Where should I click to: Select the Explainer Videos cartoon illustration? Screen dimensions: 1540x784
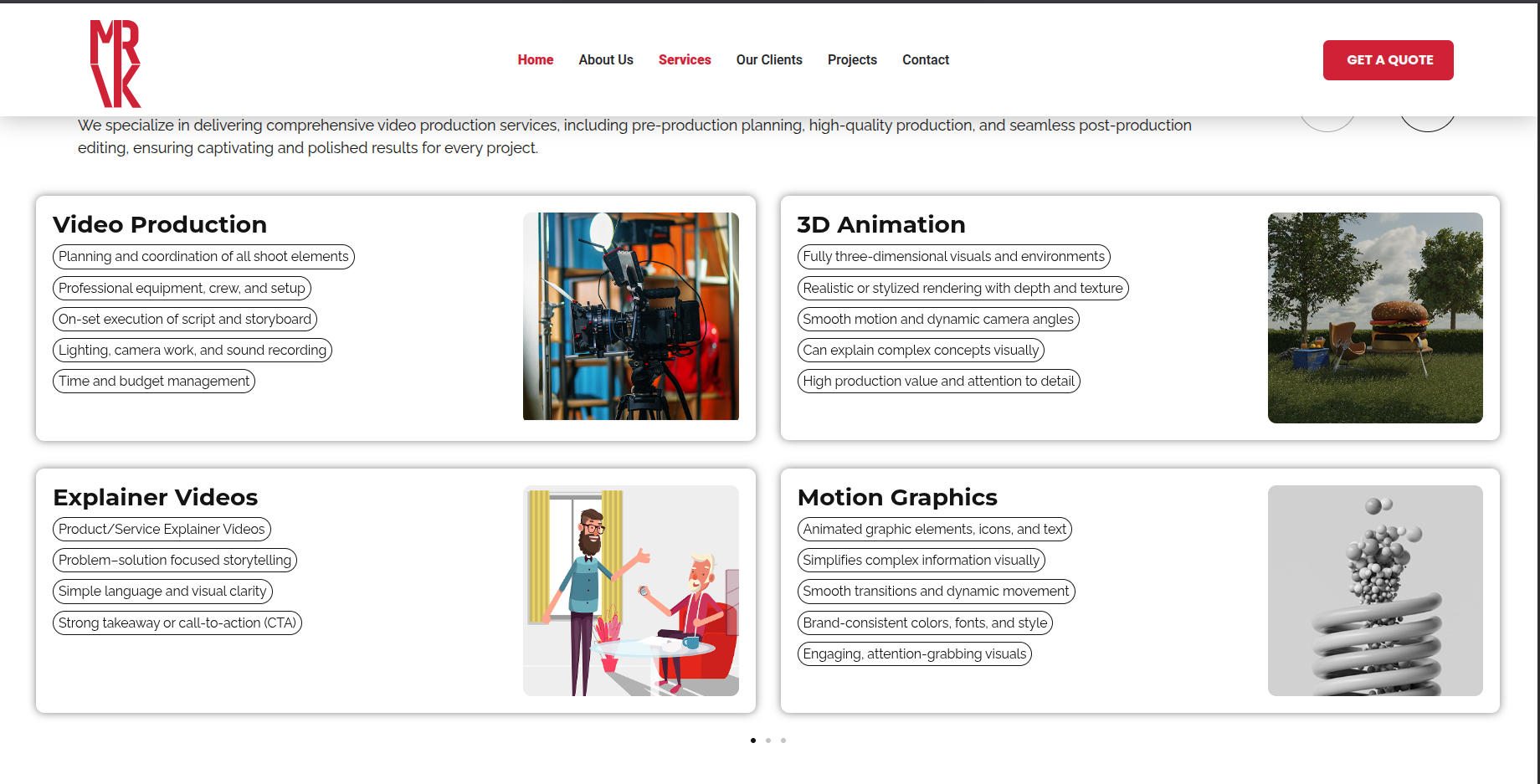(630, 591)
